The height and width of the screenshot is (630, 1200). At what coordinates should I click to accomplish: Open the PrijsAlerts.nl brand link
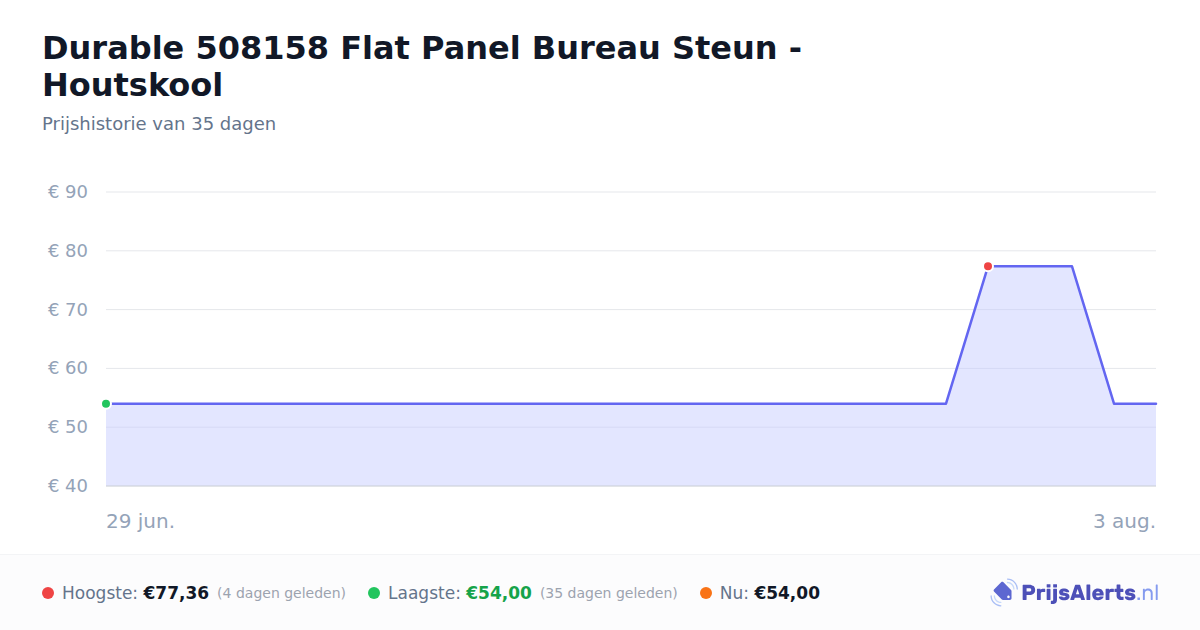[1075, 593]
